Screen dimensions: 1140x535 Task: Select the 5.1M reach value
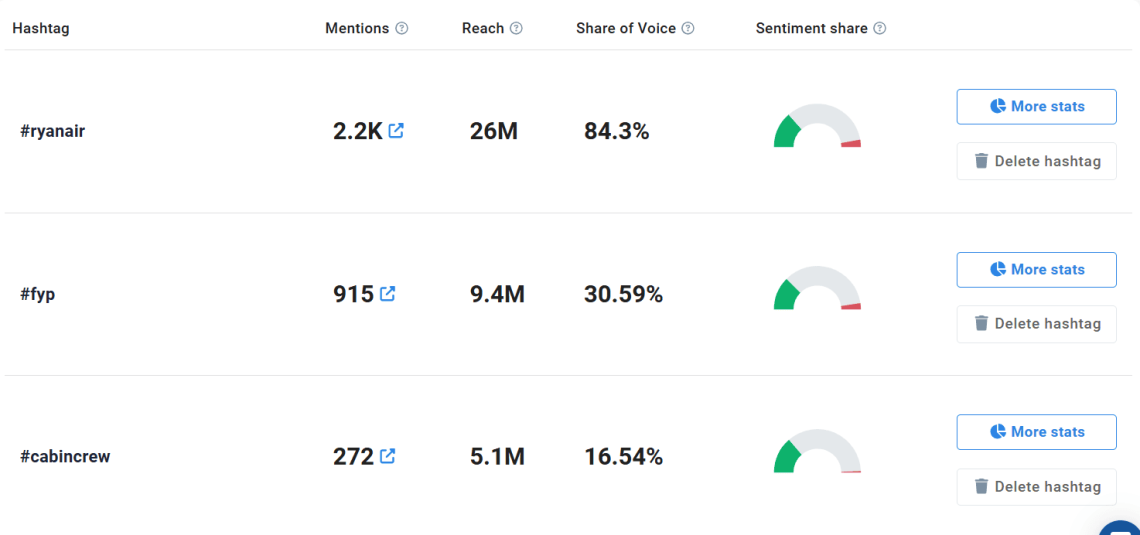pyautogui.click(x=497, y=456)
